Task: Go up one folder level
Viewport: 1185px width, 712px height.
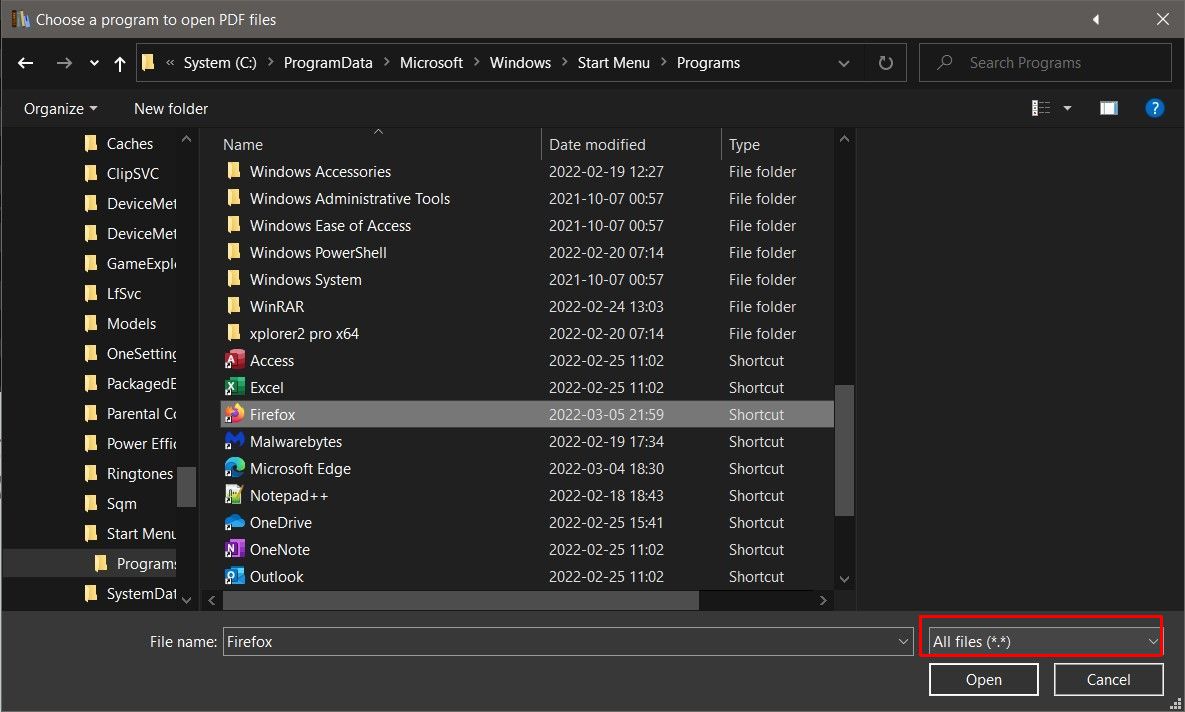Action: tap(119, 63)
